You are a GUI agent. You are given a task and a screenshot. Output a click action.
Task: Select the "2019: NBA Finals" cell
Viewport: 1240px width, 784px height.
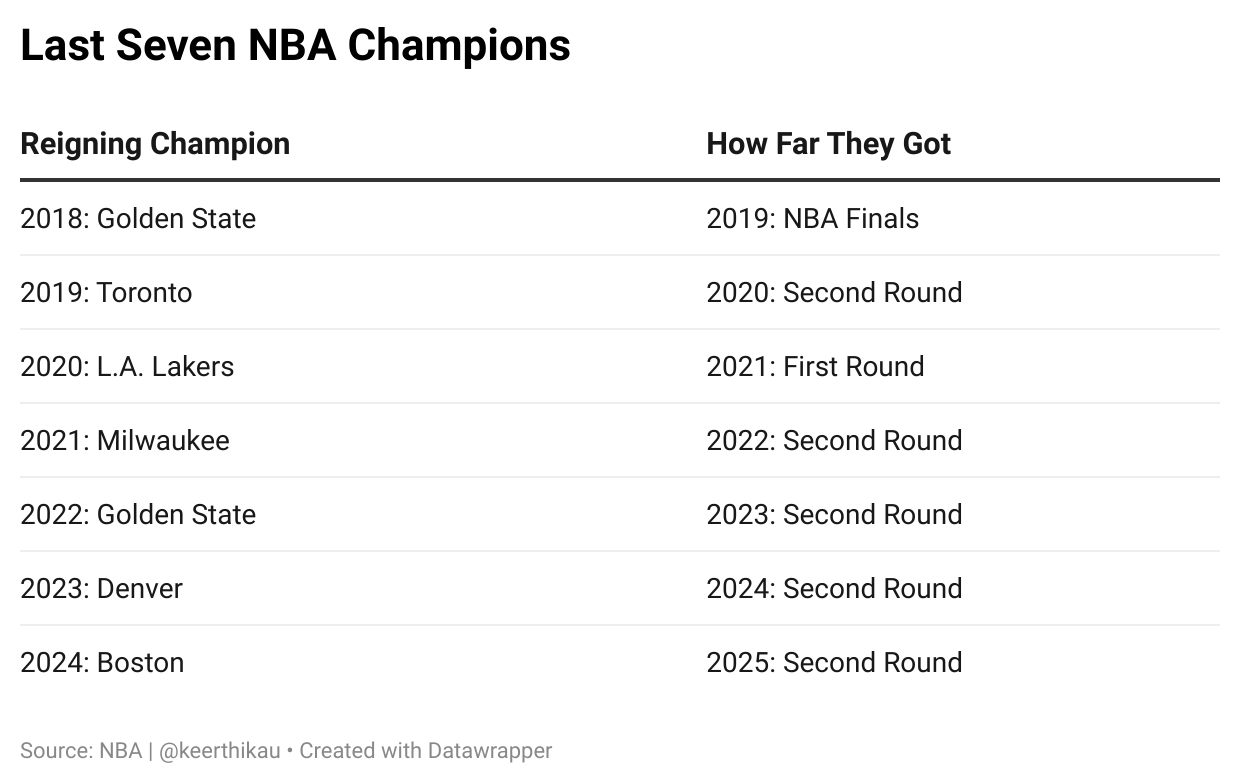click(x=812, y=219)
